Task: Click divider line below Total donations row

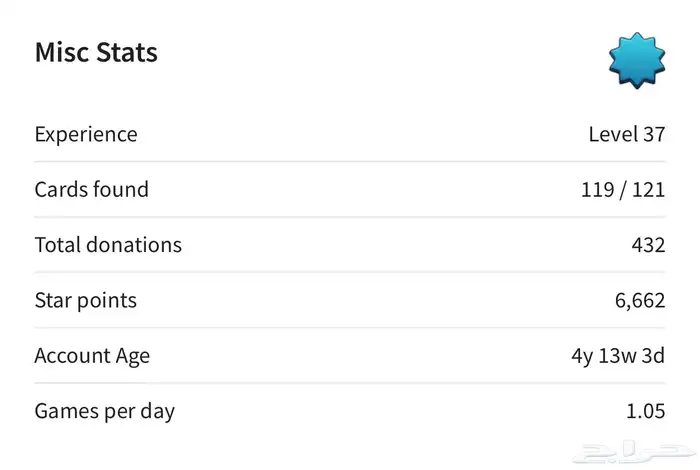Action: click(350, 272)
